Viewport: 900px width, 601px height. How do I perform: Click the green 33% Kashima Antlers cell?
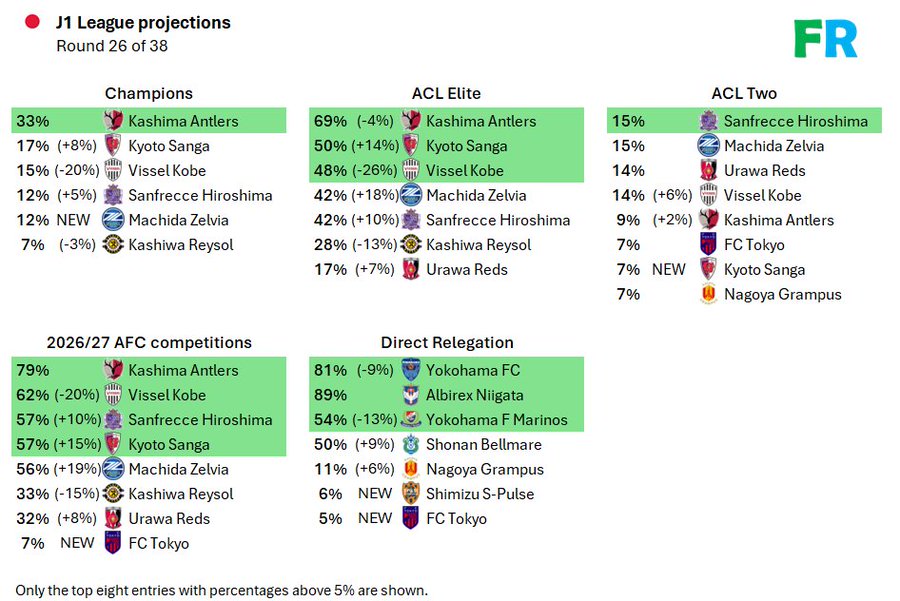(33, 121)
